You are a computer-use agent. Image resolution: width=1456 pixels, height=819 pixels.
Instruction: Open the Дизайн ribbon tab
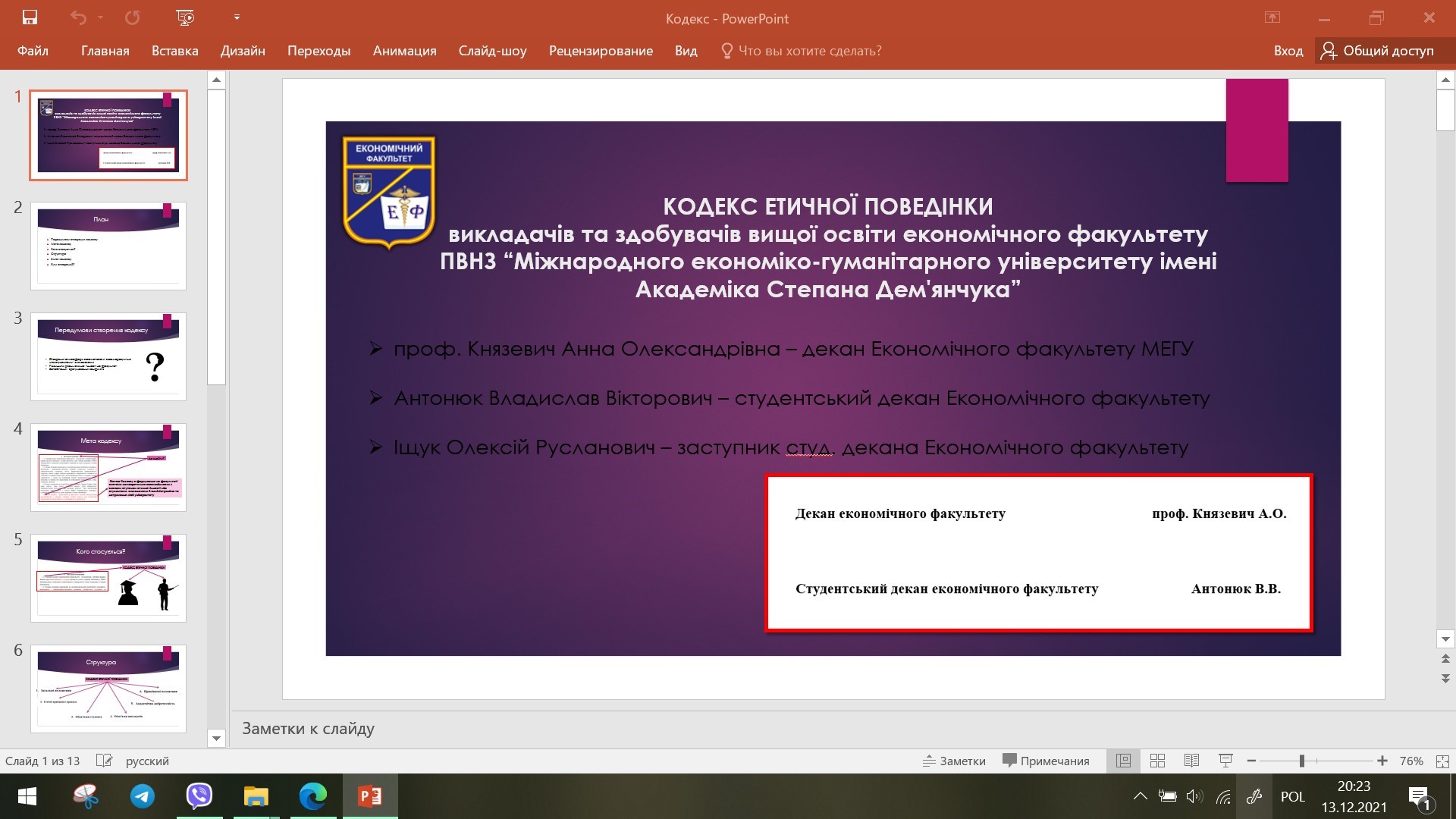pyautogui.click(x=243, y=51)
